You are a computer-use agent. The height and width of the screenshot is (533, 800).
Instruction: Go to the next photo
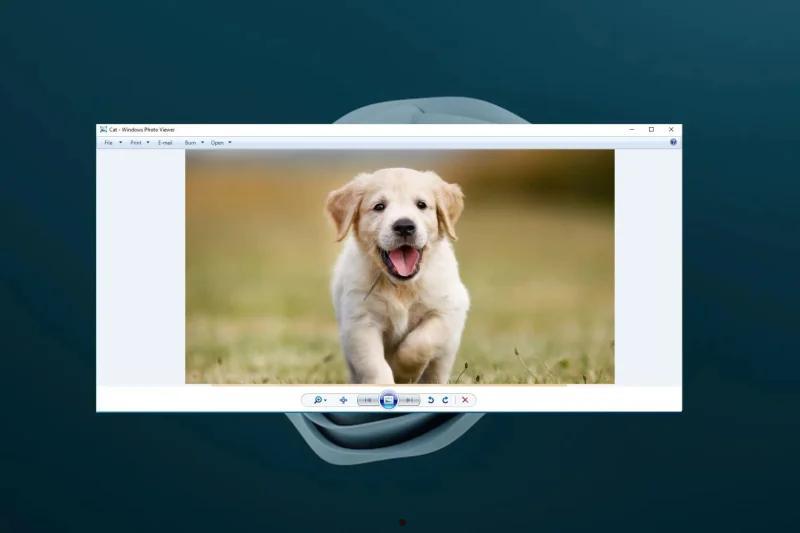[410, 400]
